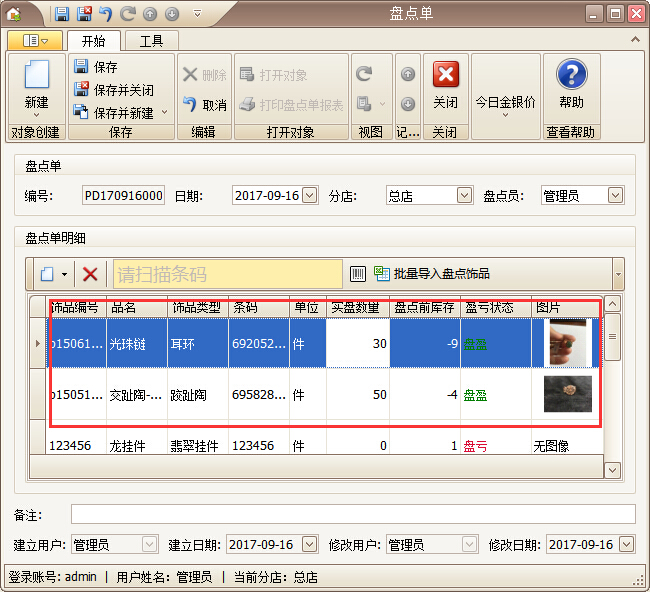Click the red X delete-row icon above the grid
Viewport: 650px width, 592px height.
tap(90, 274)
